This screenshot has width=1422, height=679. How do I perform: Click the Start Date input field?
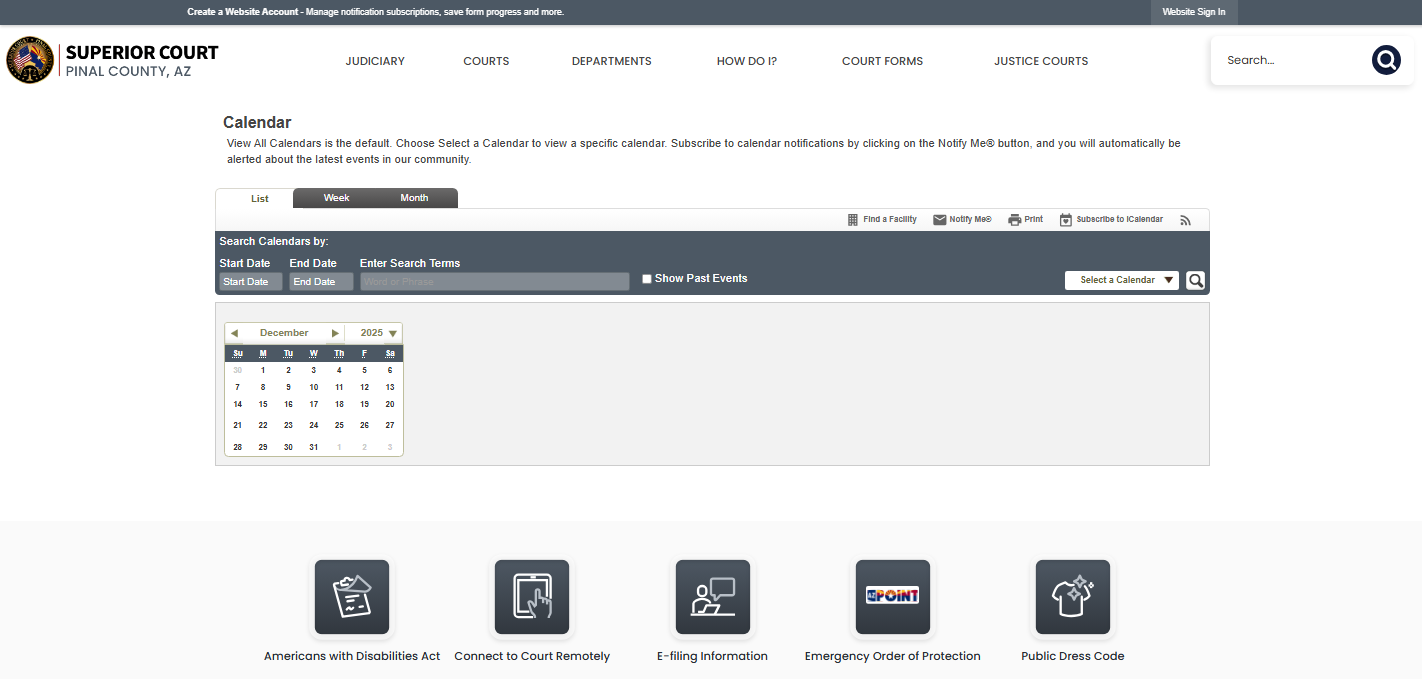pyautogui.click(x=250, y=282)
